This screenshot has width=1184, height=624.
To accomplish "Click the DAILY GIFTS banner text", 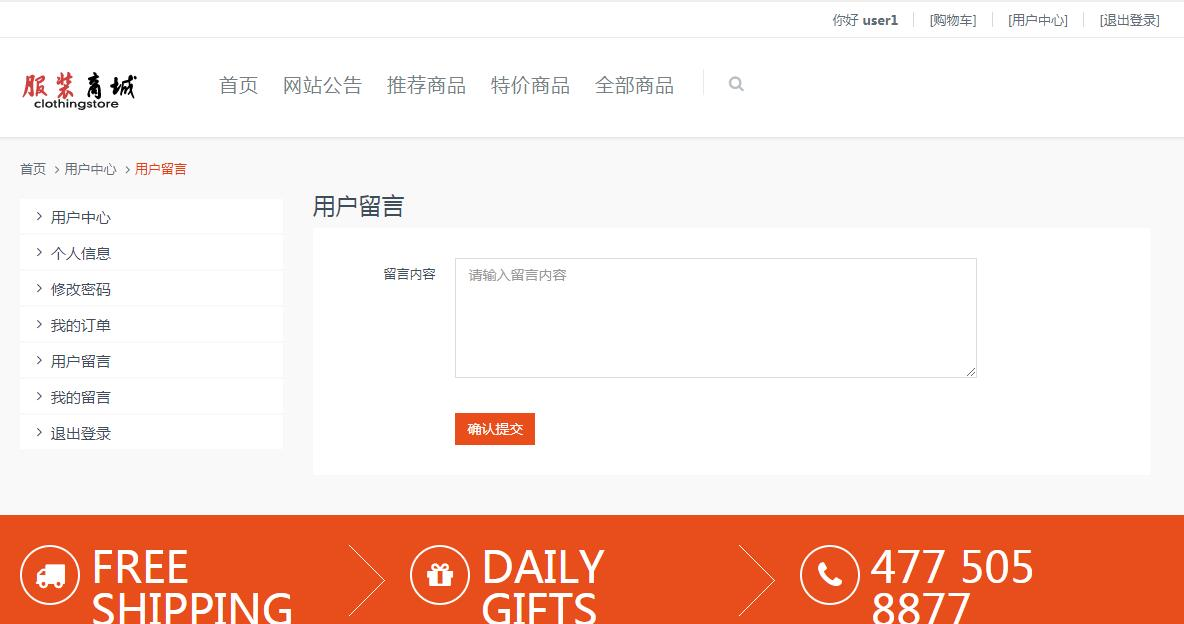I will [543, 588].
